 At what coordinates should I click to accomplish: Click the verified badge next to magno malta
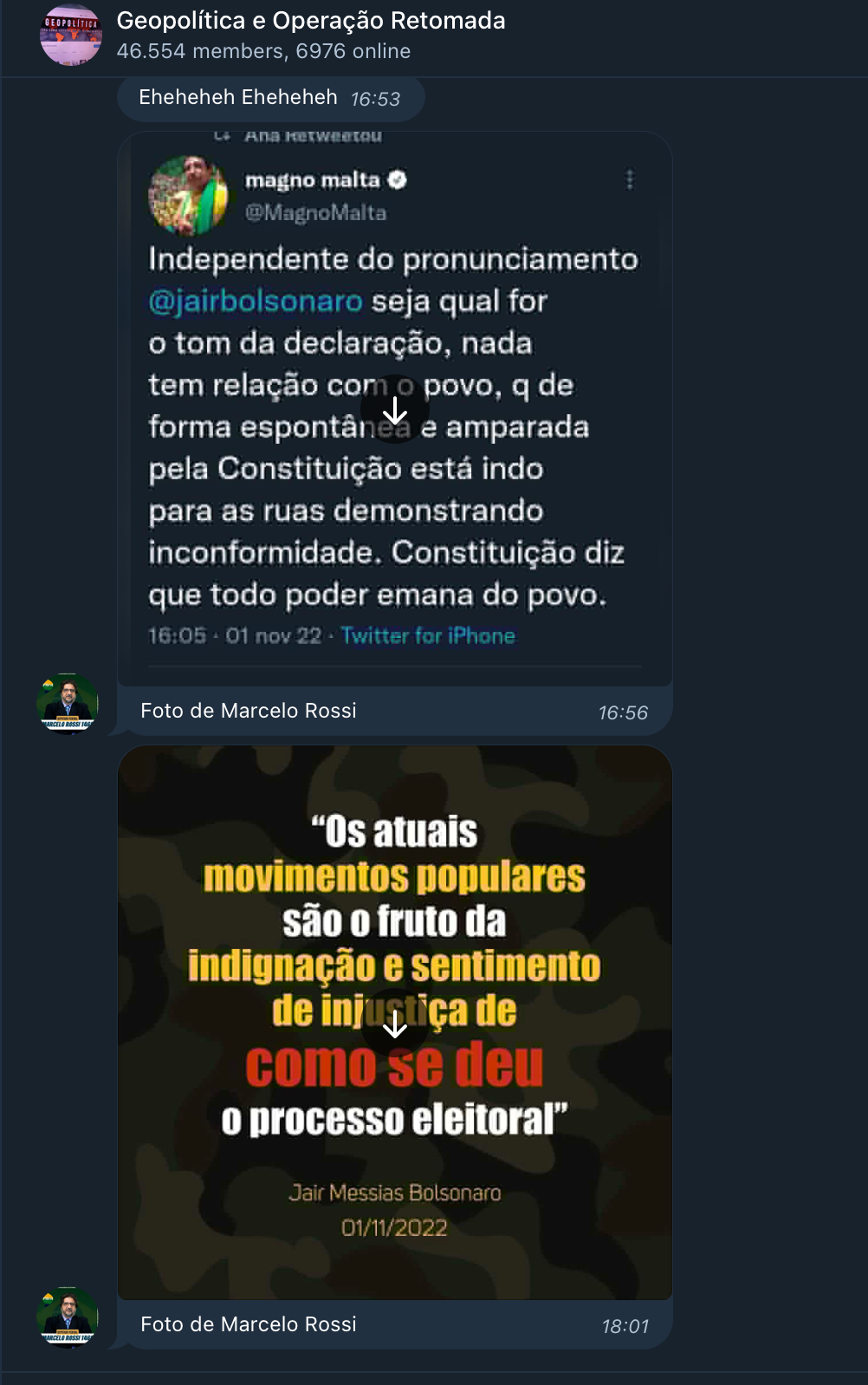[398, 179]
